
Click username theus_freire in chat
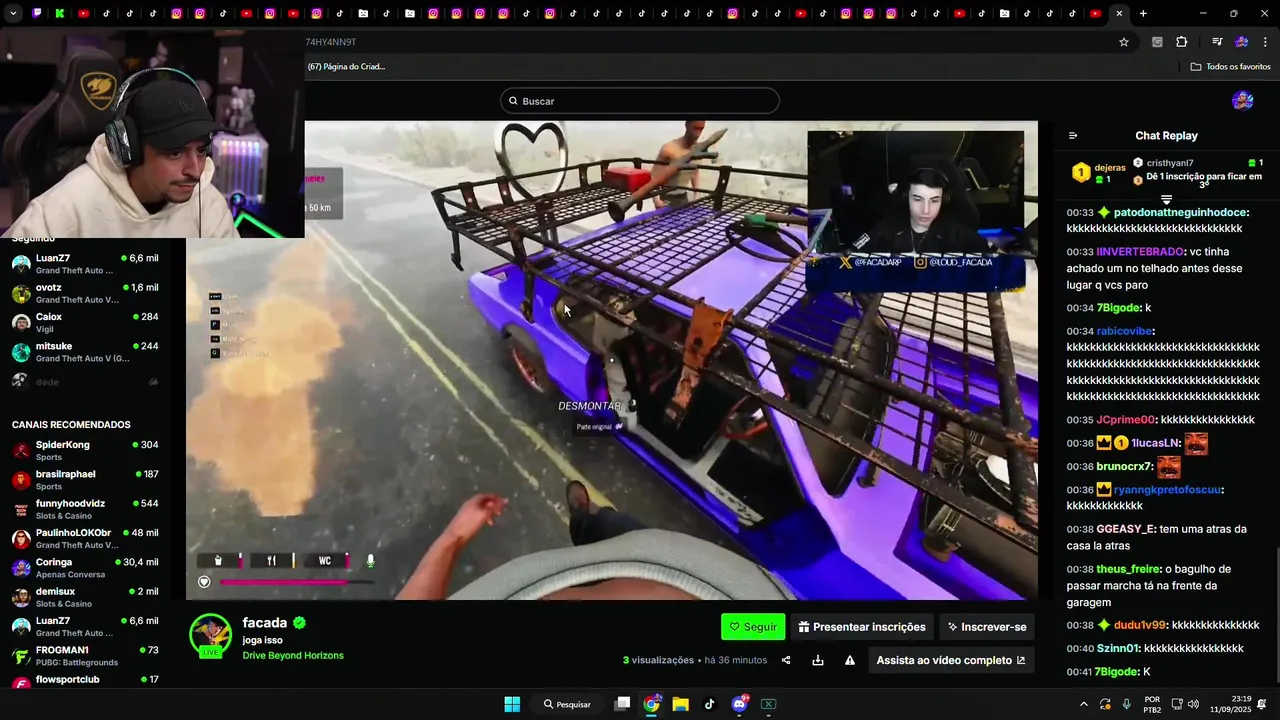[x=1128, y=569]
